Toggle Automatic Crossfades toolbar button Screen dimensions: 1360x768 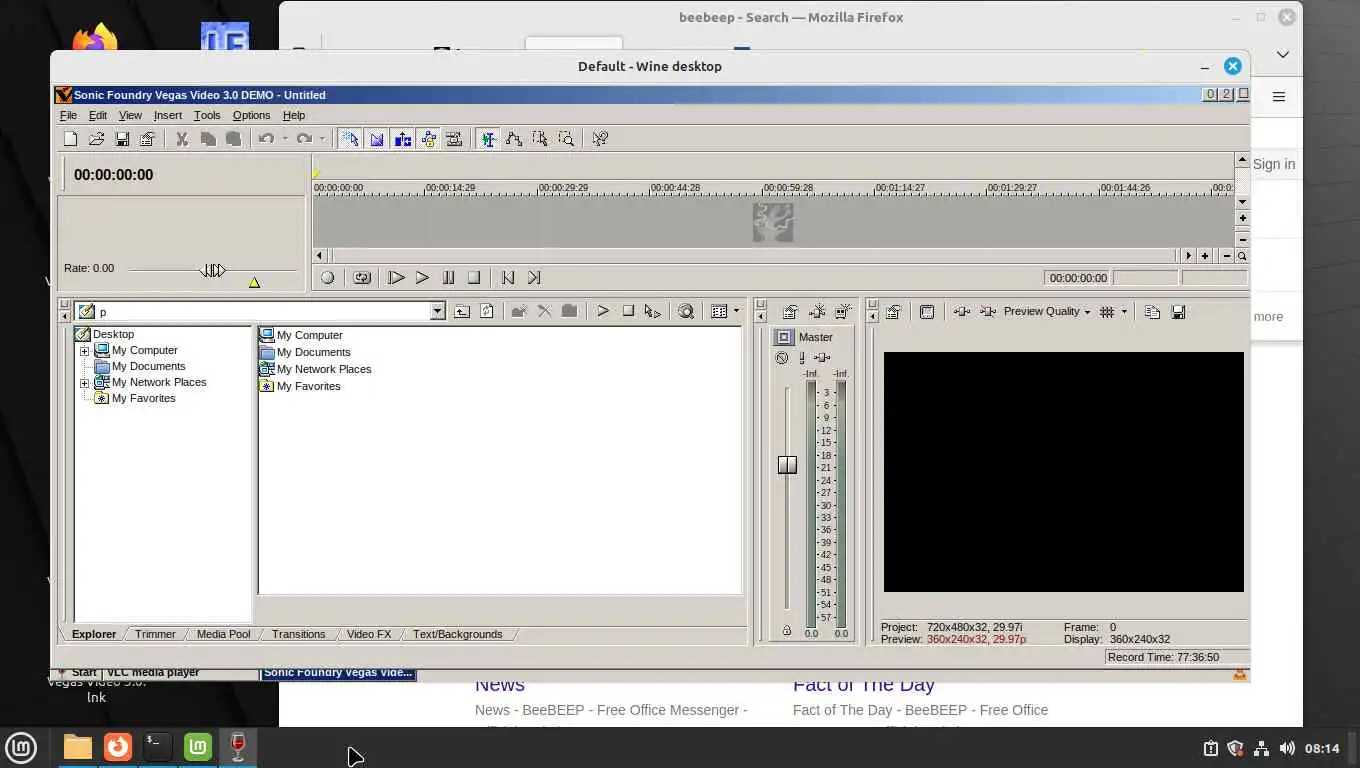coord(377,139)
